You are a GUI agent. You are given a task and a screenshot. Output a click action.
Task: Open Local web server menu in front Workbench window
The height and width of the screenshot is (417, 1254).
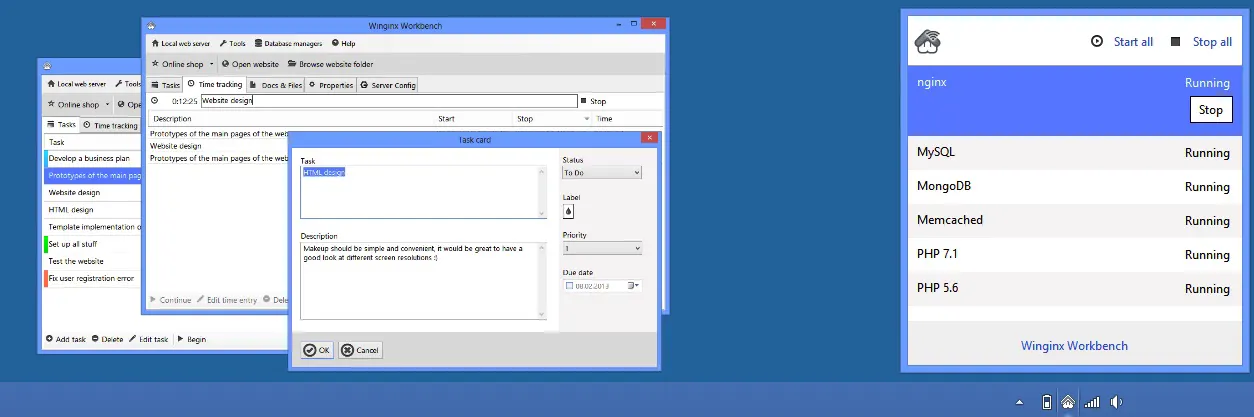181,44
